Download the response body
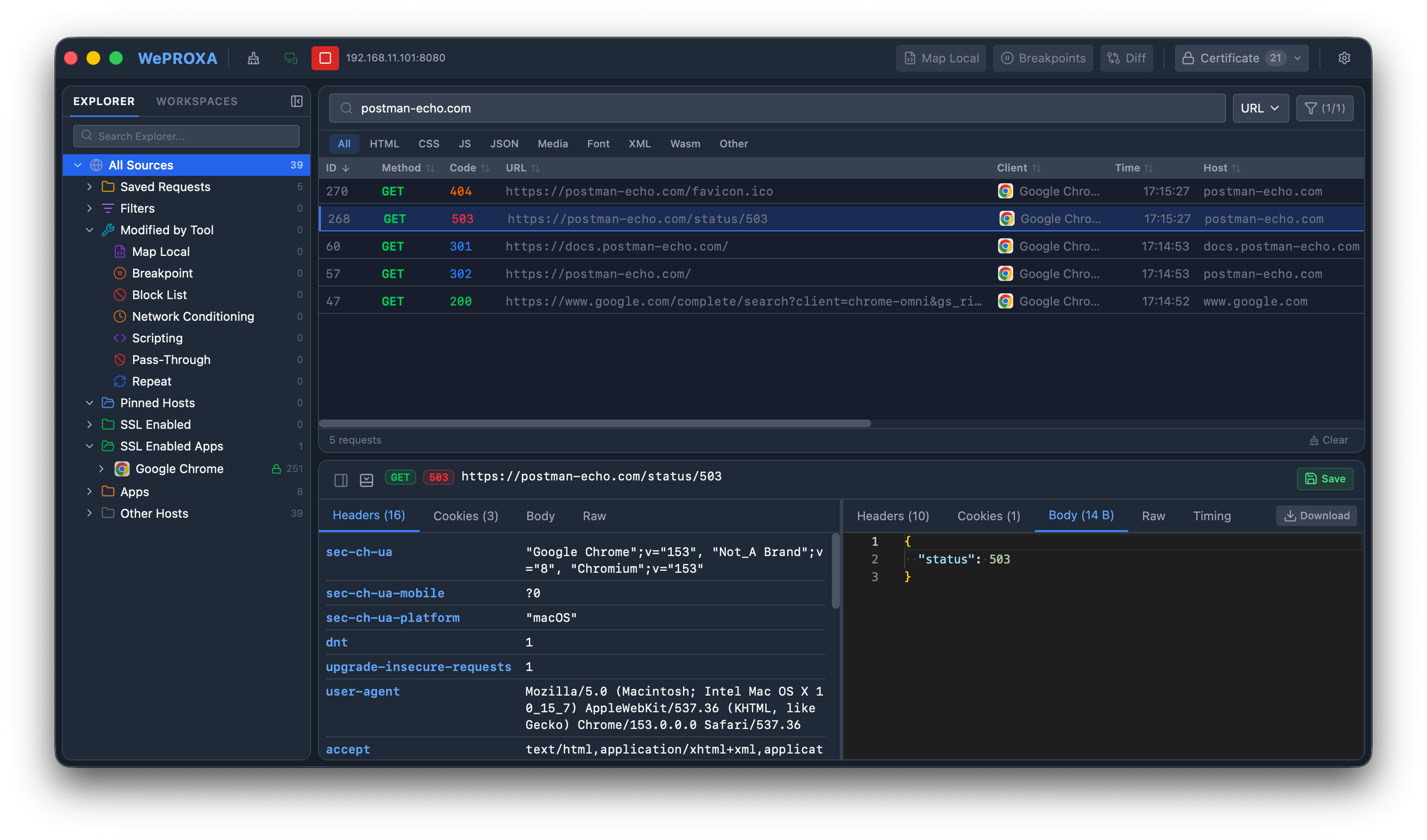This screenshot has height=840, width=1427. coord(1316,516)
